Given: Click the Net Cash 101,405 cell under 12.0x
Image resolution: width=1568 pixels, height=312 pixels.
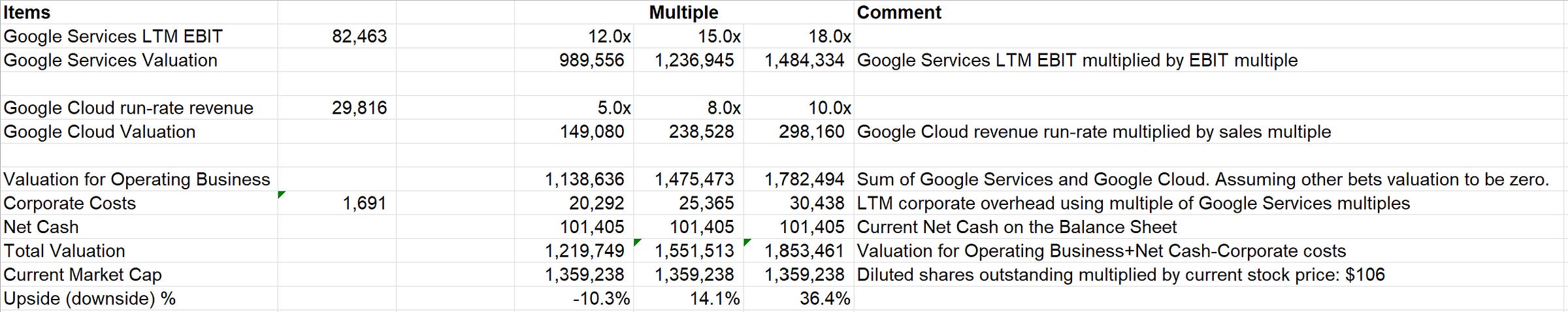Looking at the screenshot, I should tap(574, 226).
